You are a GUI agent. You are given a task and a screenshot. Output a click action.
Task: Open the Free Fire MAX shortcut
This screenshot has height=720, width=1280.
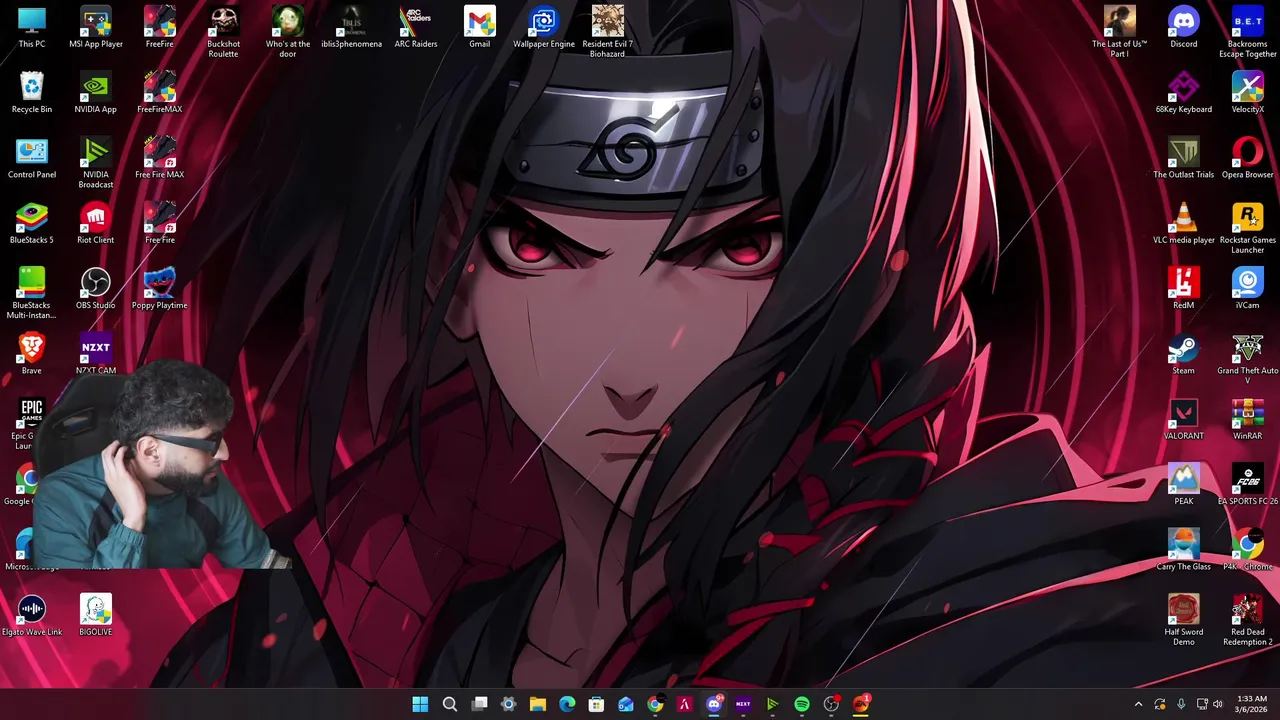160,158
